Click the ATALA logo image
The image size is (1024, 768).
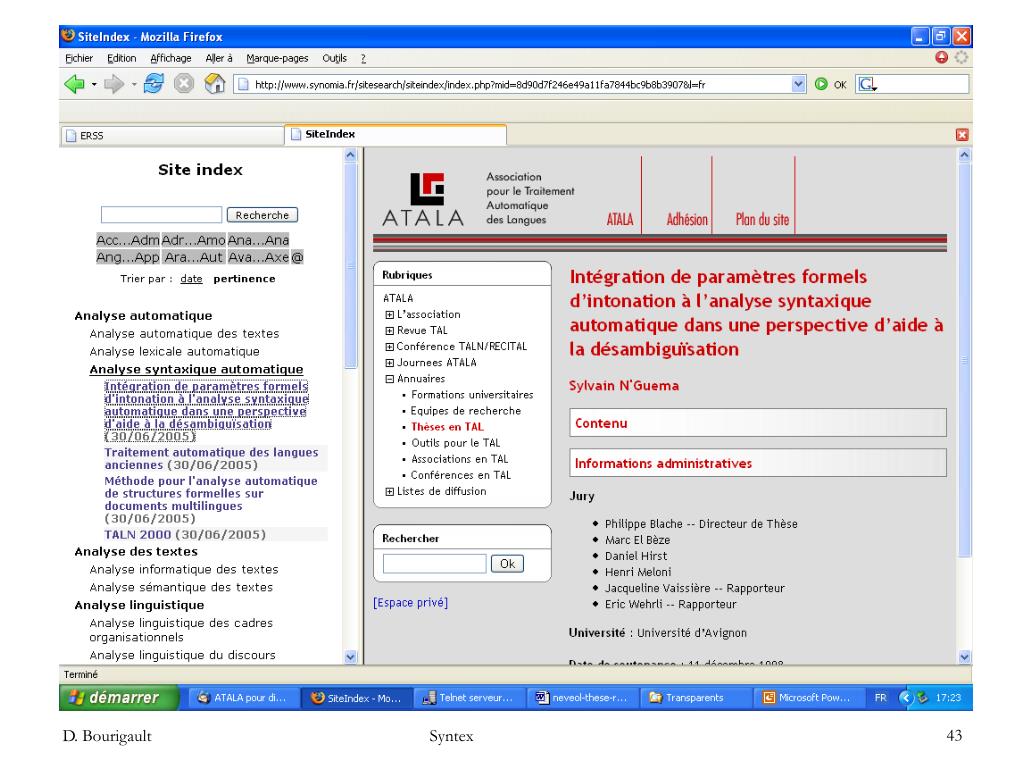pos(423,199)
